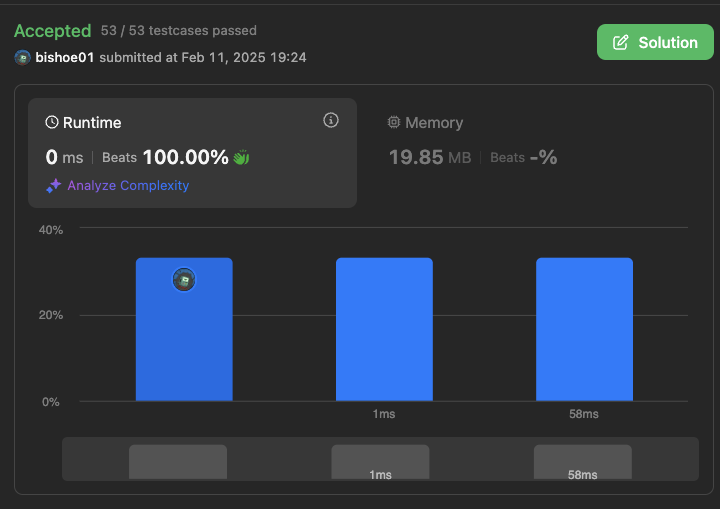Viewport: 720px width, 509px height.
Task: Click the Runtime heading text
Action: pyautogui.click(x=92, y=123)
